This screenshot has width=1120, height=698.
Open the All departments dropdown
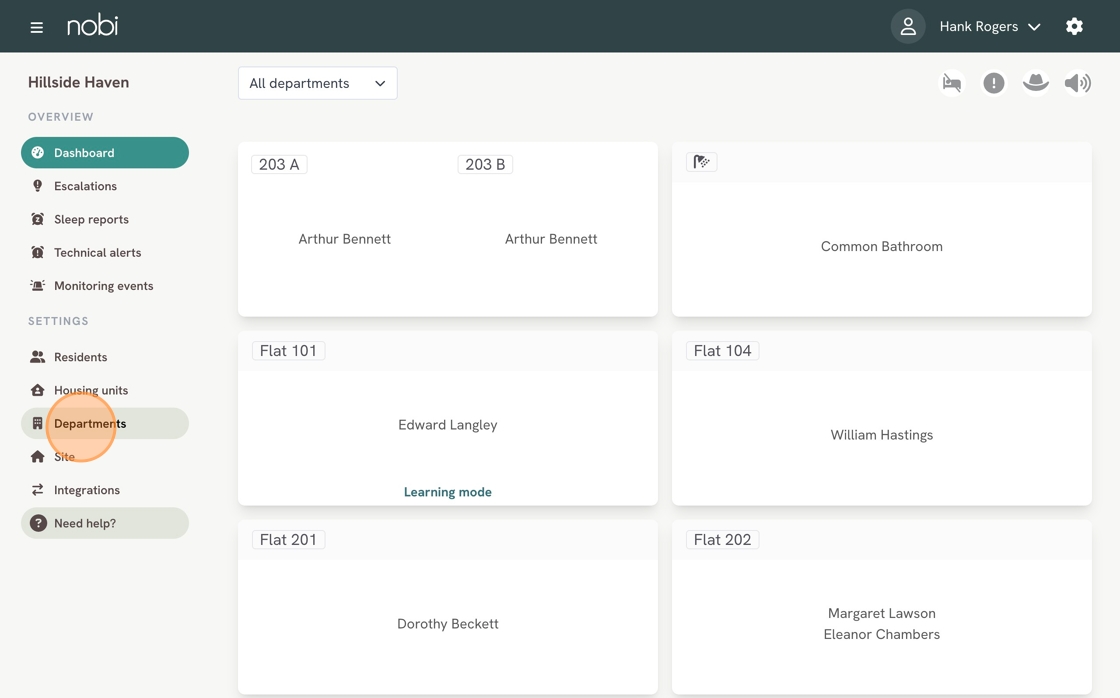coord(318,84)
